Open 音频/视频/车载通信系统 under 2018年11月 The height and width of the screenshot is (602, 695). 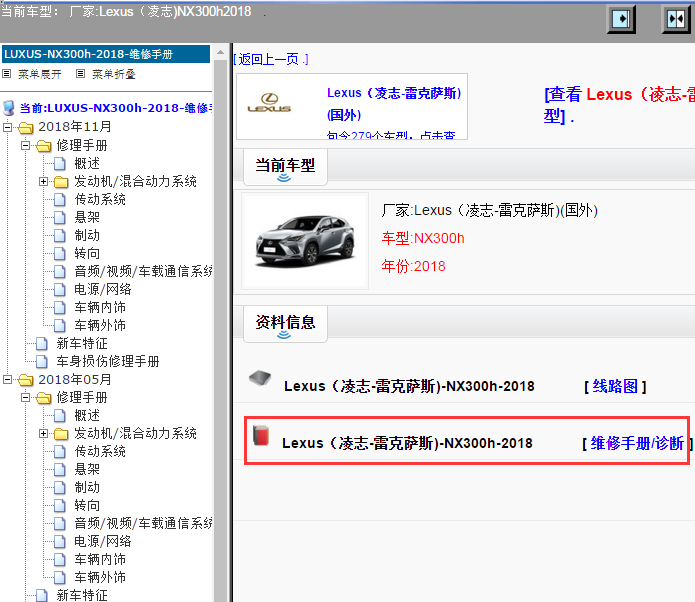tap(143, 271)
